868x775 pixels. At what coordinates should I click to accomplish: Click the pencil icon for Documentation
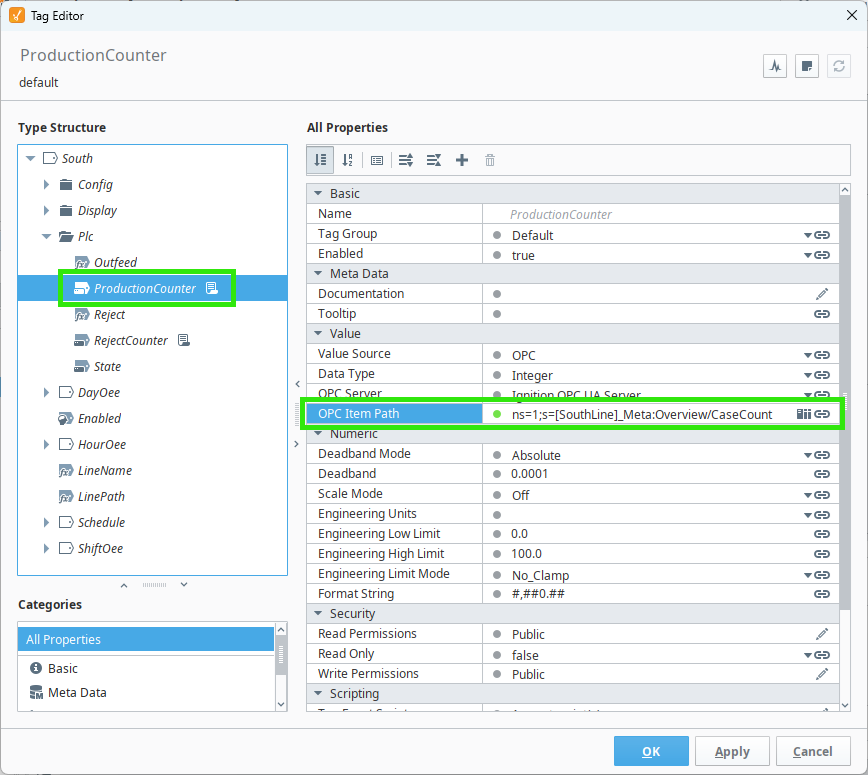[822, 294]
